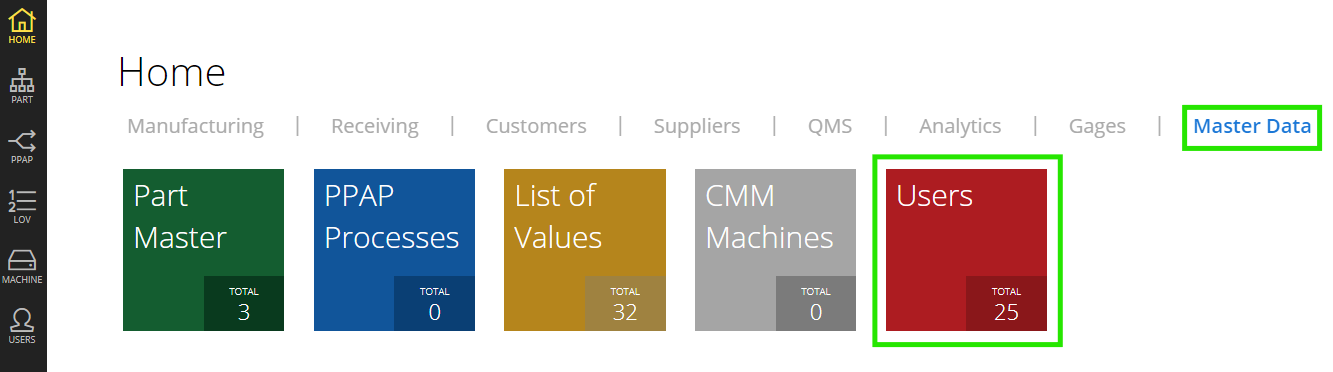1333x372 pixels.
Task: Select the Receiving tab
Action: tap(375, 126)
